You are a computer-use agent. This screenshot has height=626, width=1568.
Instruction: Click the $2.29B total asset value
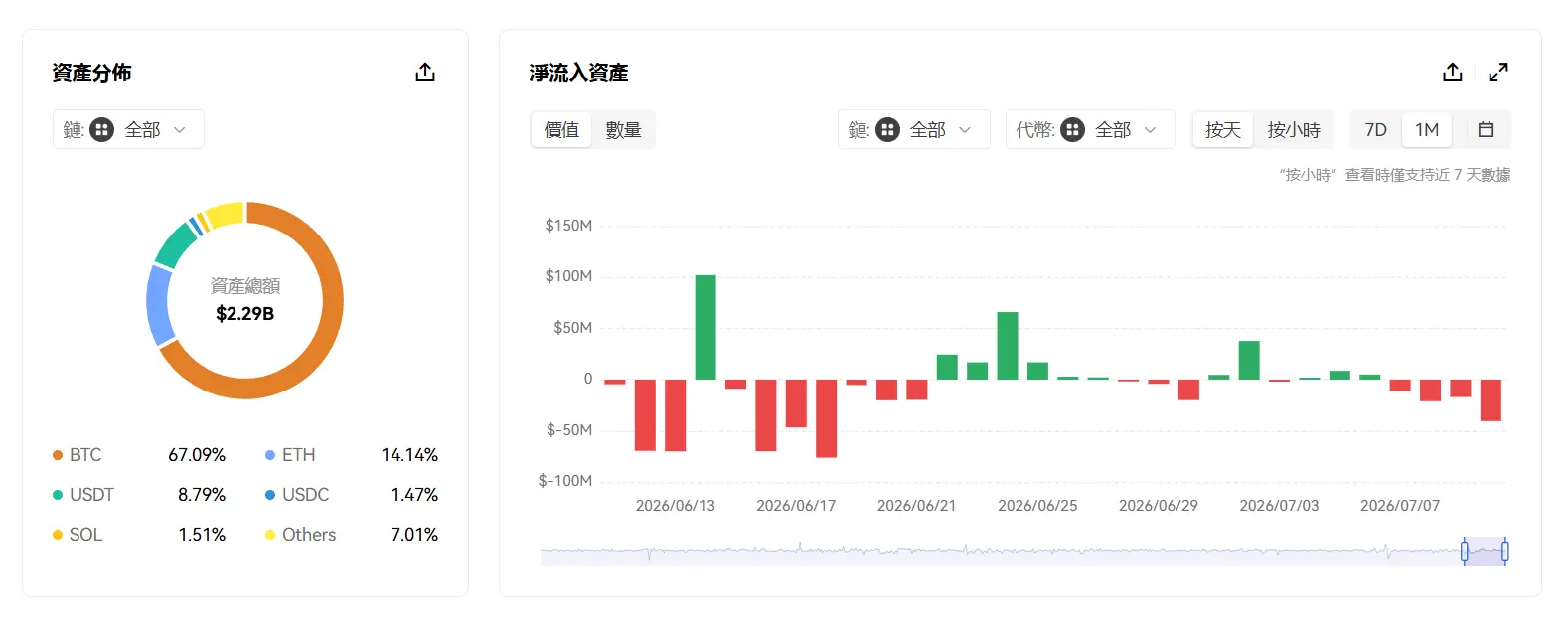point(244,314)
